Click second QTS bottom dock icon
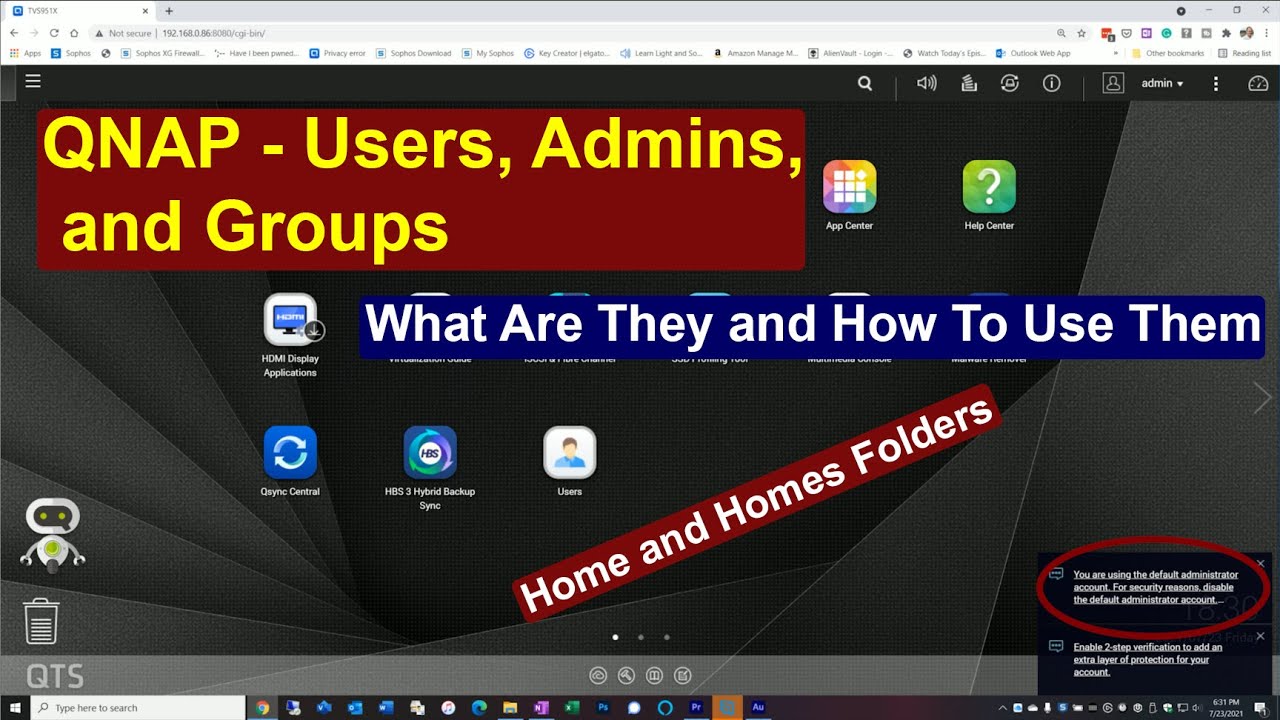1280x720 pixels. (626, 675)
